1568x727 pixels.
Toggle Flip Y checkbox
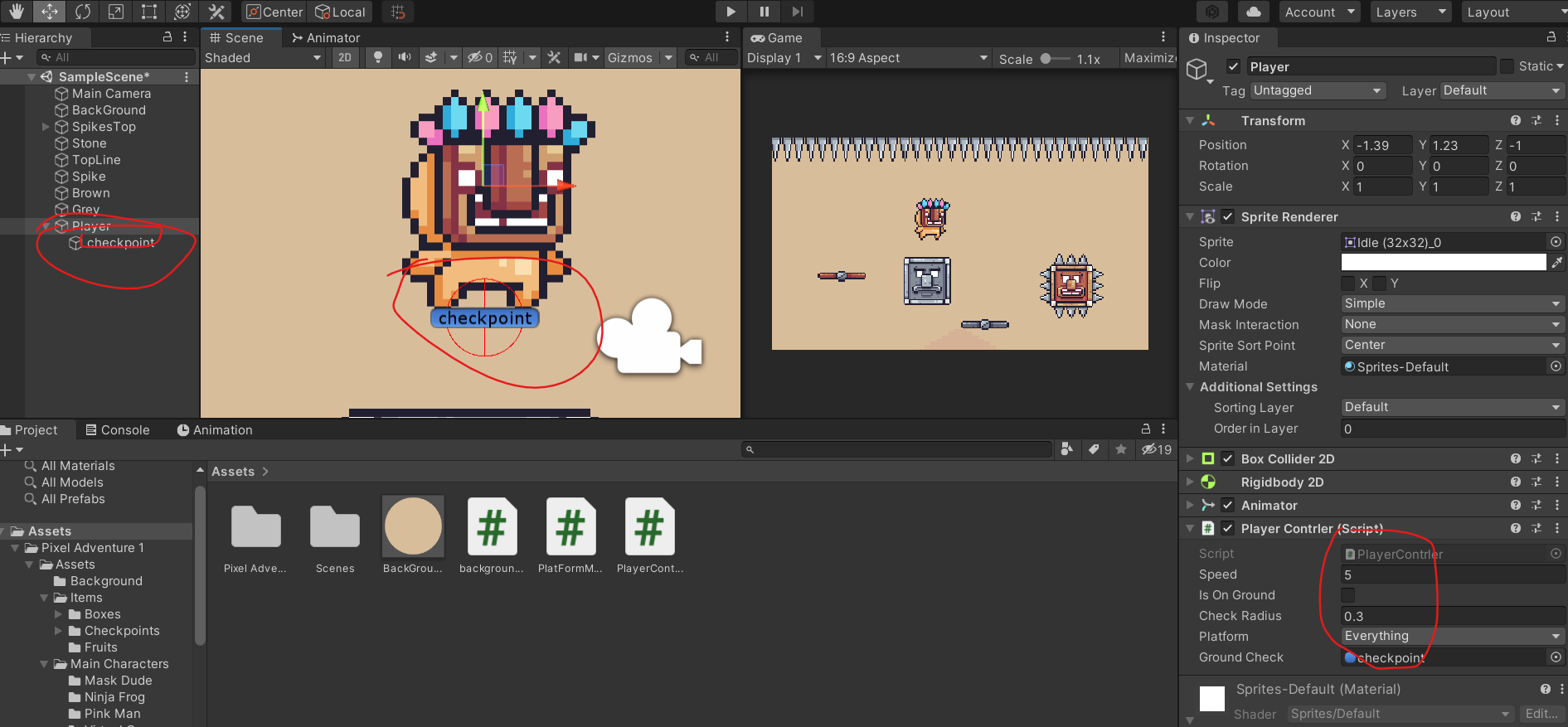[1379, 284]
